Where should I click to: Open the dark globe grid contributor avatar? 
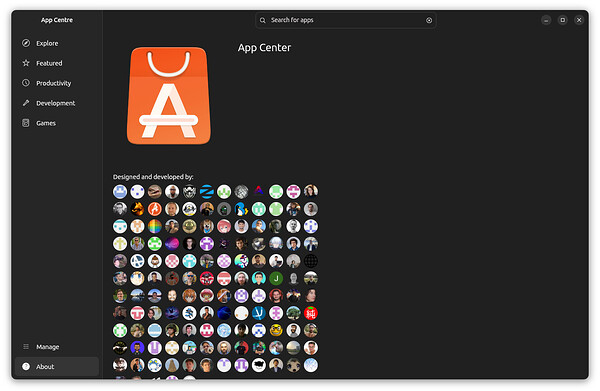(311, 261)
